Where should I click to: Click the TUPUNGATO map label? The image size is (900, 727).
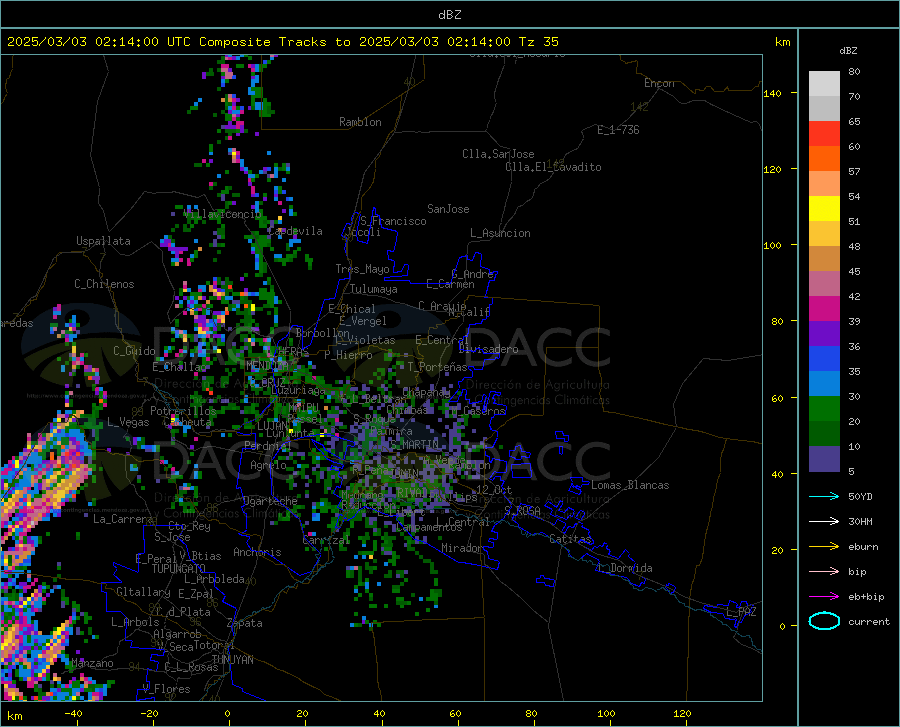179,569
